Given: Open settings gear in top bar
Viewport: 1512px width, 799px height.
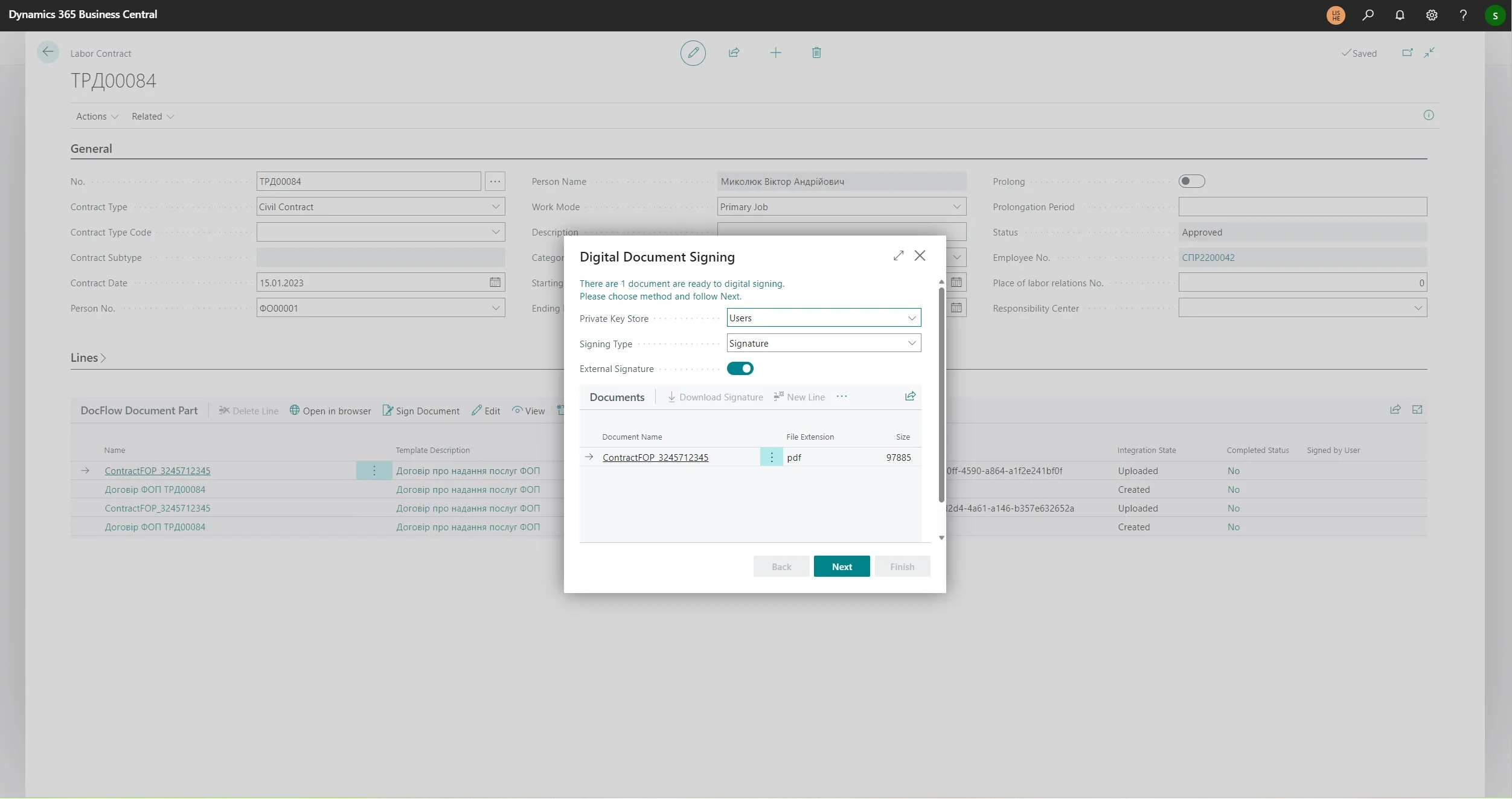Looking at the screenshot, I should [x=1432, y=15].
